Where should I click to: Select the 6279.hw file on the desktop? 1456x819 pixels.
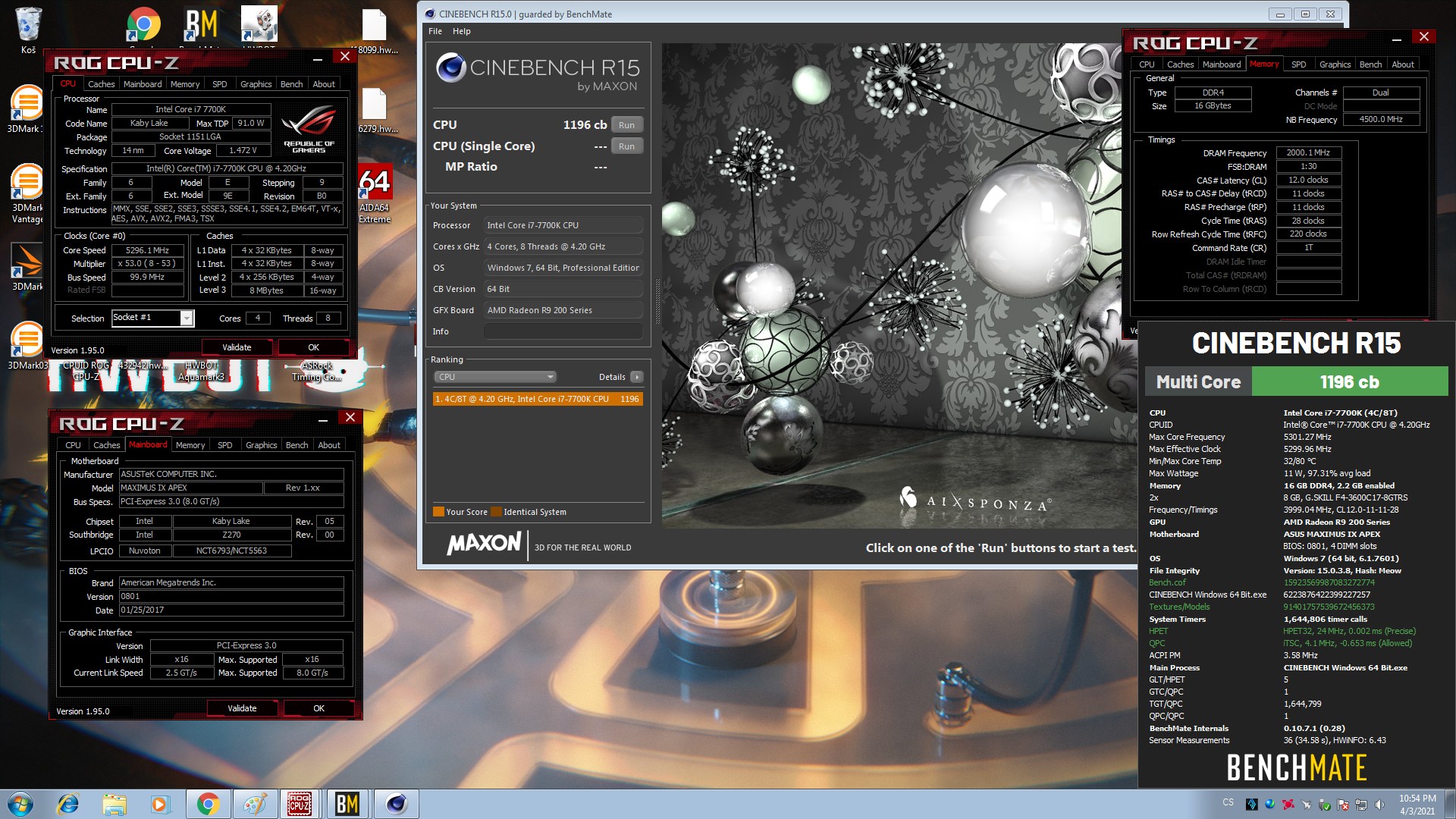tap(375, 111)
